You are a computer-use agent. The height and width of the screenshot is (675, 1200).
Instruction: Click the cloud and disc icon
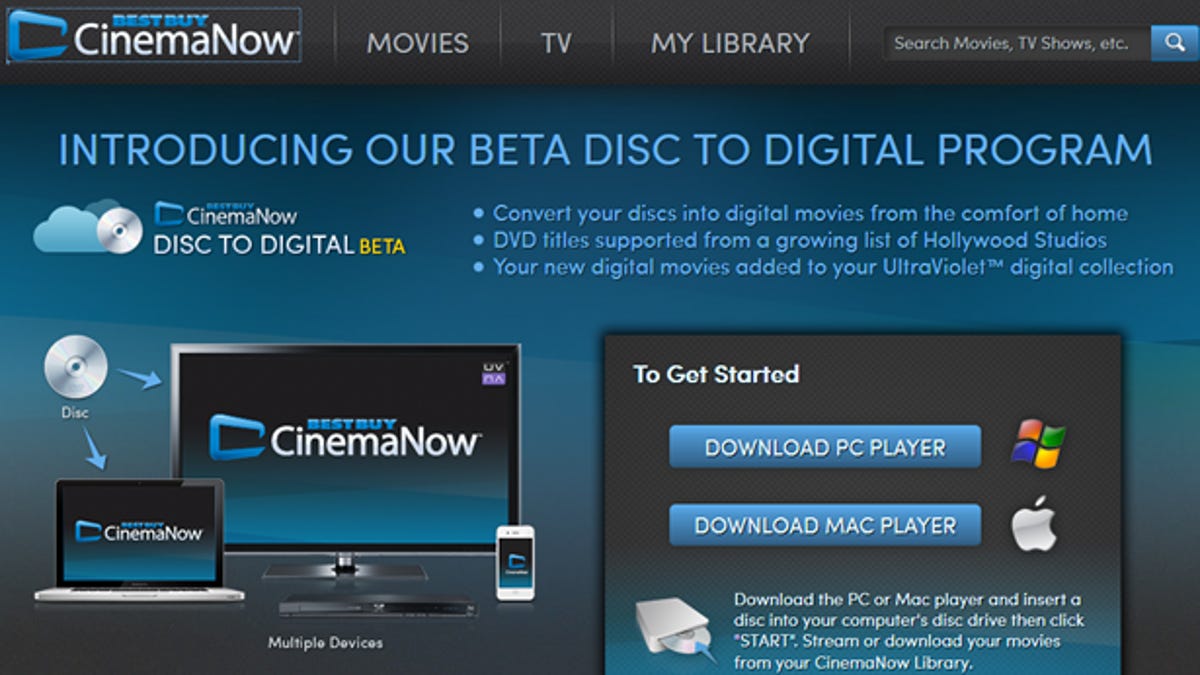[x=88, y=226]
